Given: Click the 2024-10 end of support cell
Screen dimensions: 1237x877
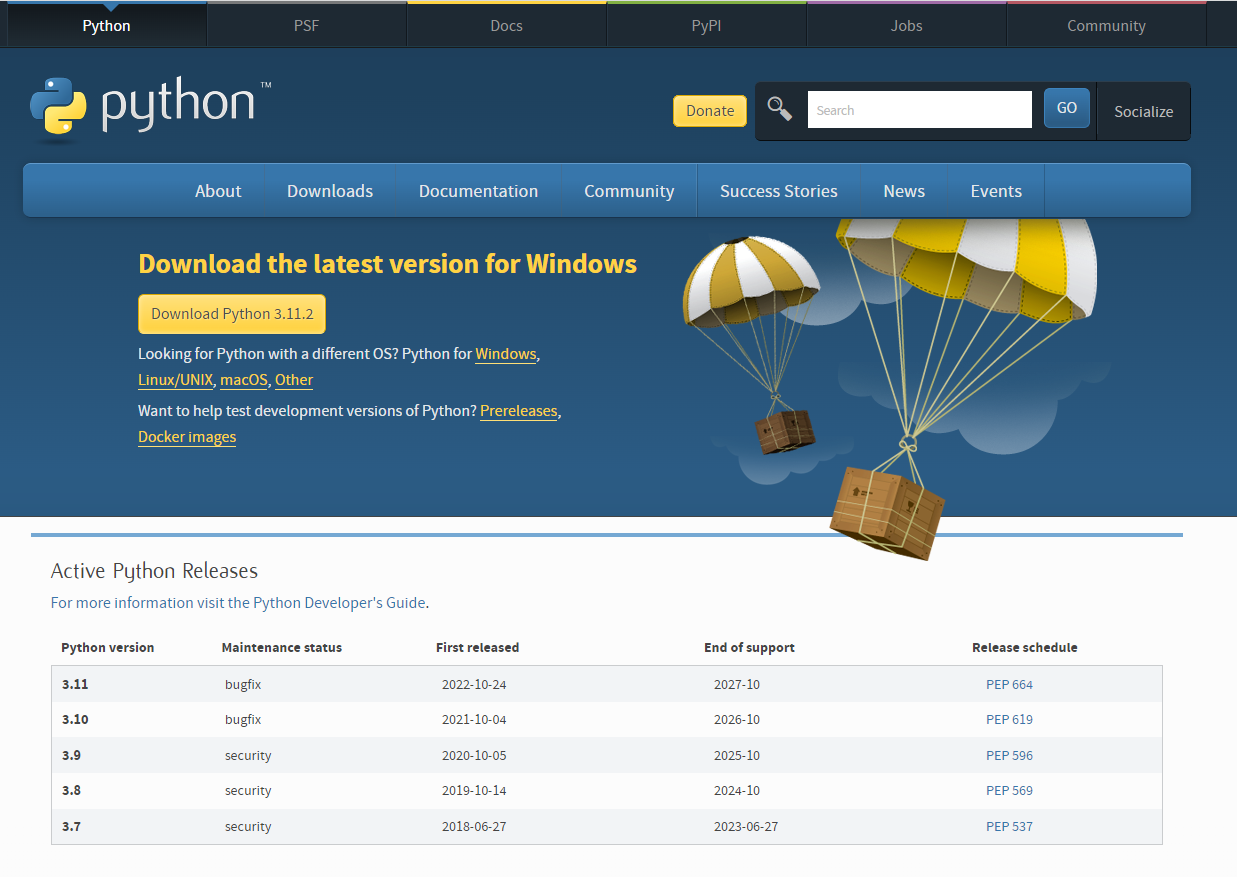Looking at the screenshot, I should click(x=737, y=791).
